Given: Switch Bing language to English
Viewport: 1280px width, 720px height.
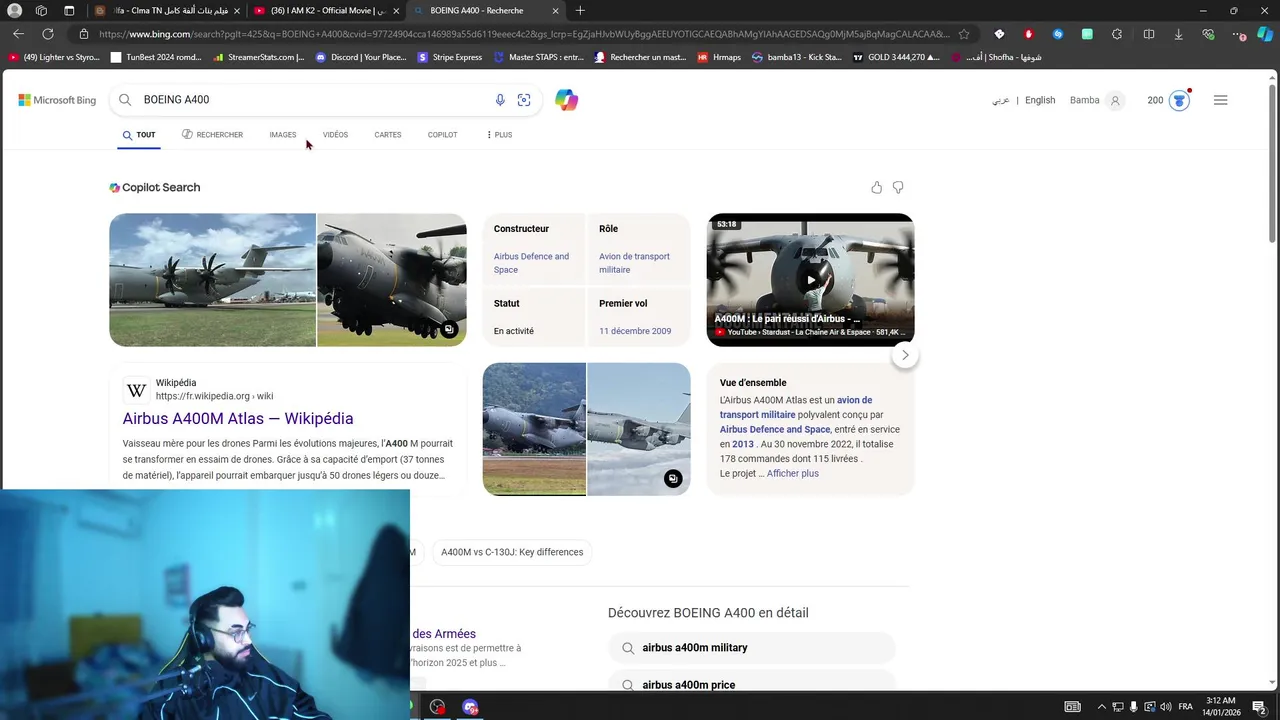Looking at the screenshot, I should [1040, 100].
